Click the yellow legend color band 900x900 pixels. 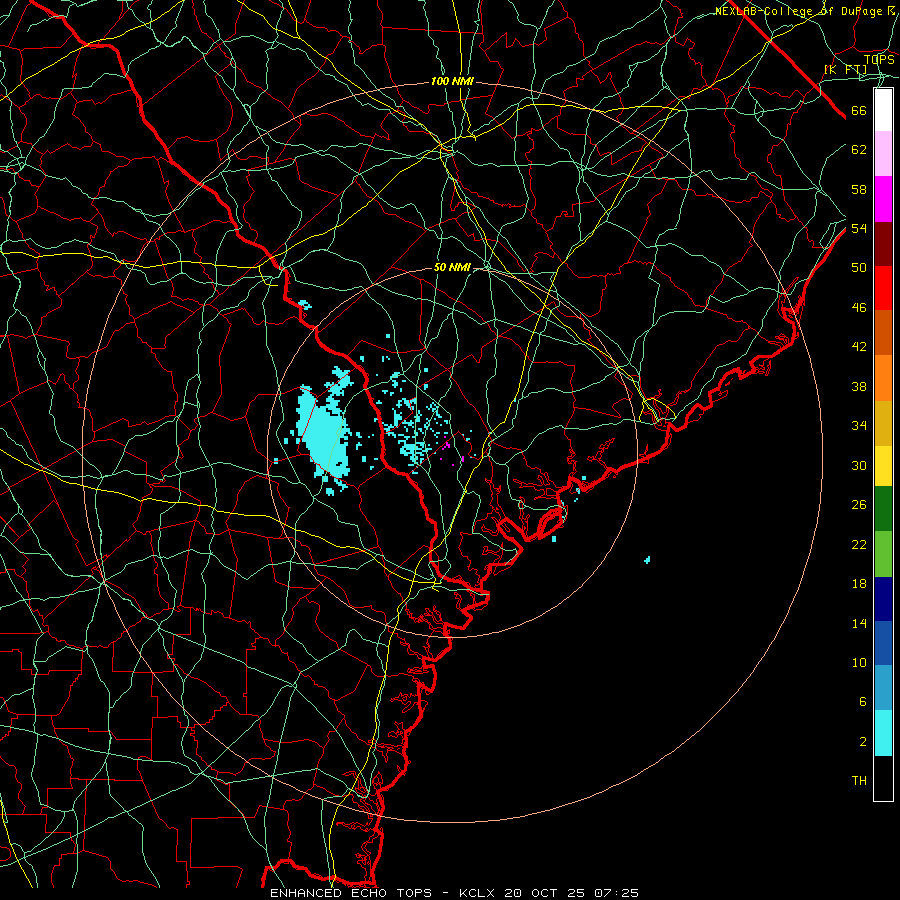click(x=883, y=466)
